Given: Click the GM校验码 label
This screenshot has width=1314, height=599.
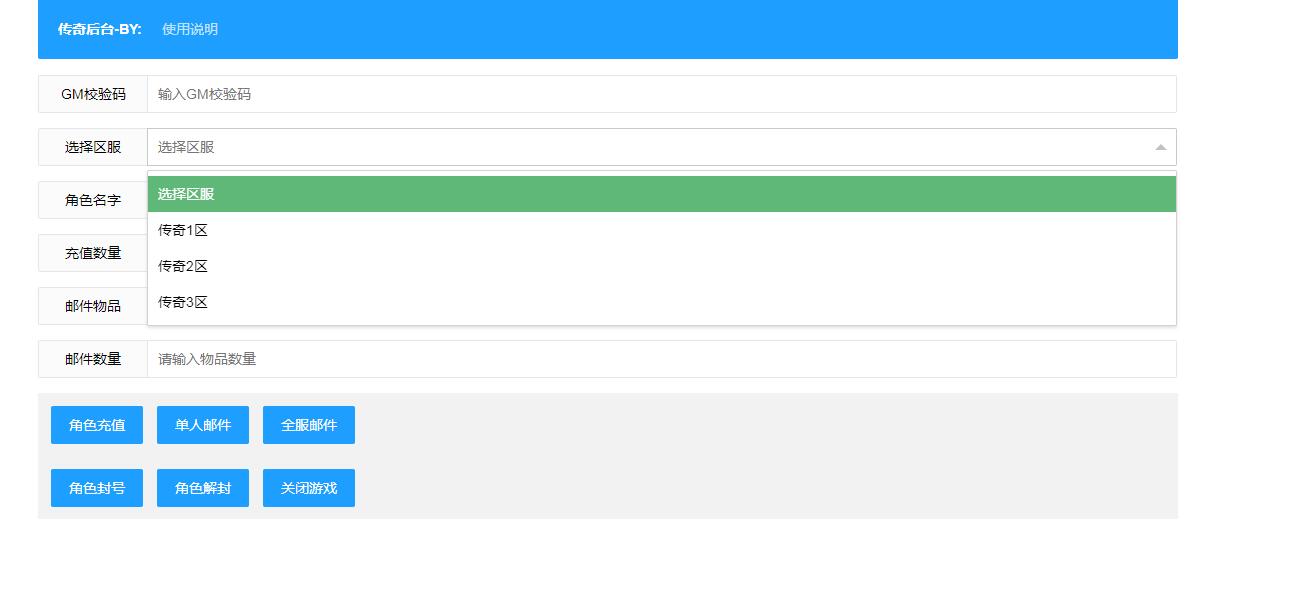Looking at the screenshot, I should pyautogui.click(x=93, y=94).
